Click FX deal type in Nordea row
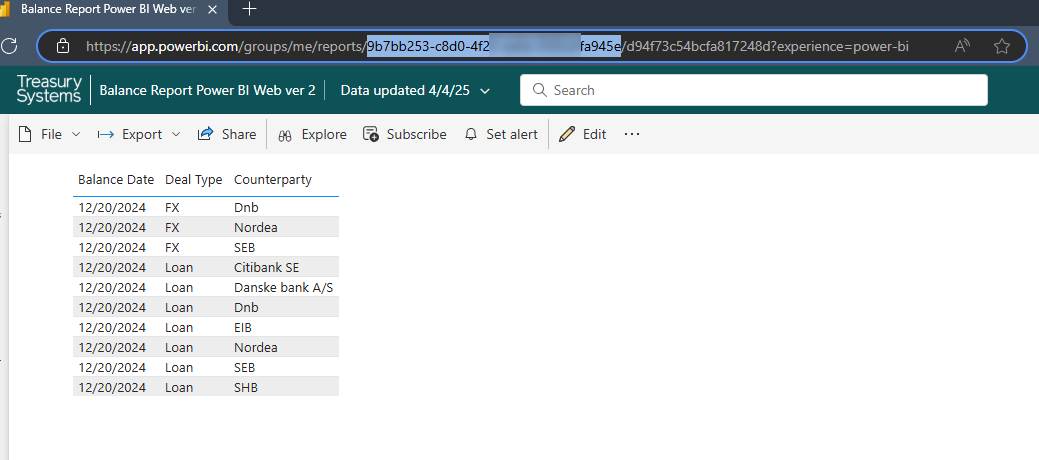1039x460 pixels. pyautogui.click(x=172, y=227)
